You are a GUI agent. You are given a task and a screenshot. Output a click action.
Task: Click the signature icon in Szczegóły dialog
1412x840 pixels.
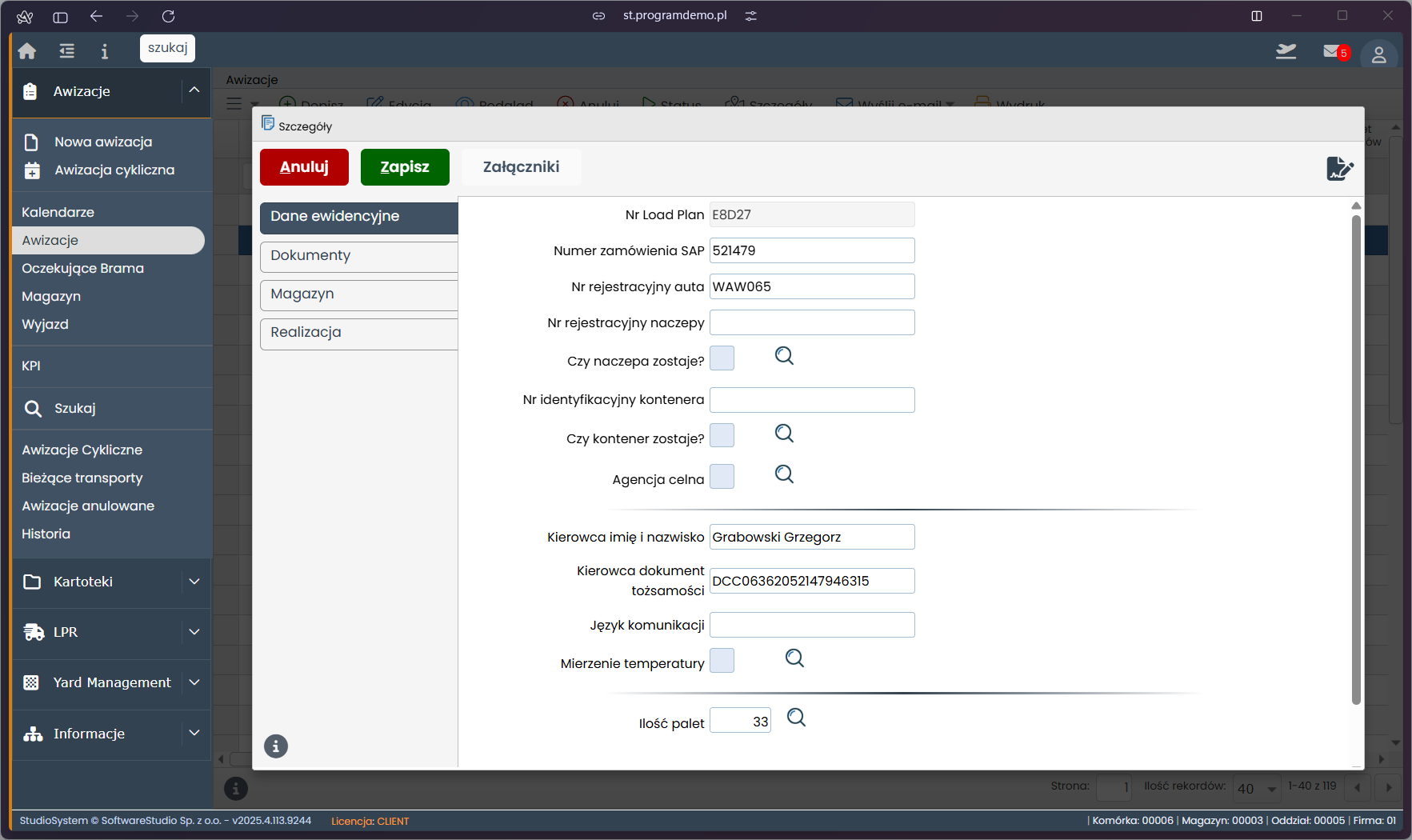click(1341, 169)
